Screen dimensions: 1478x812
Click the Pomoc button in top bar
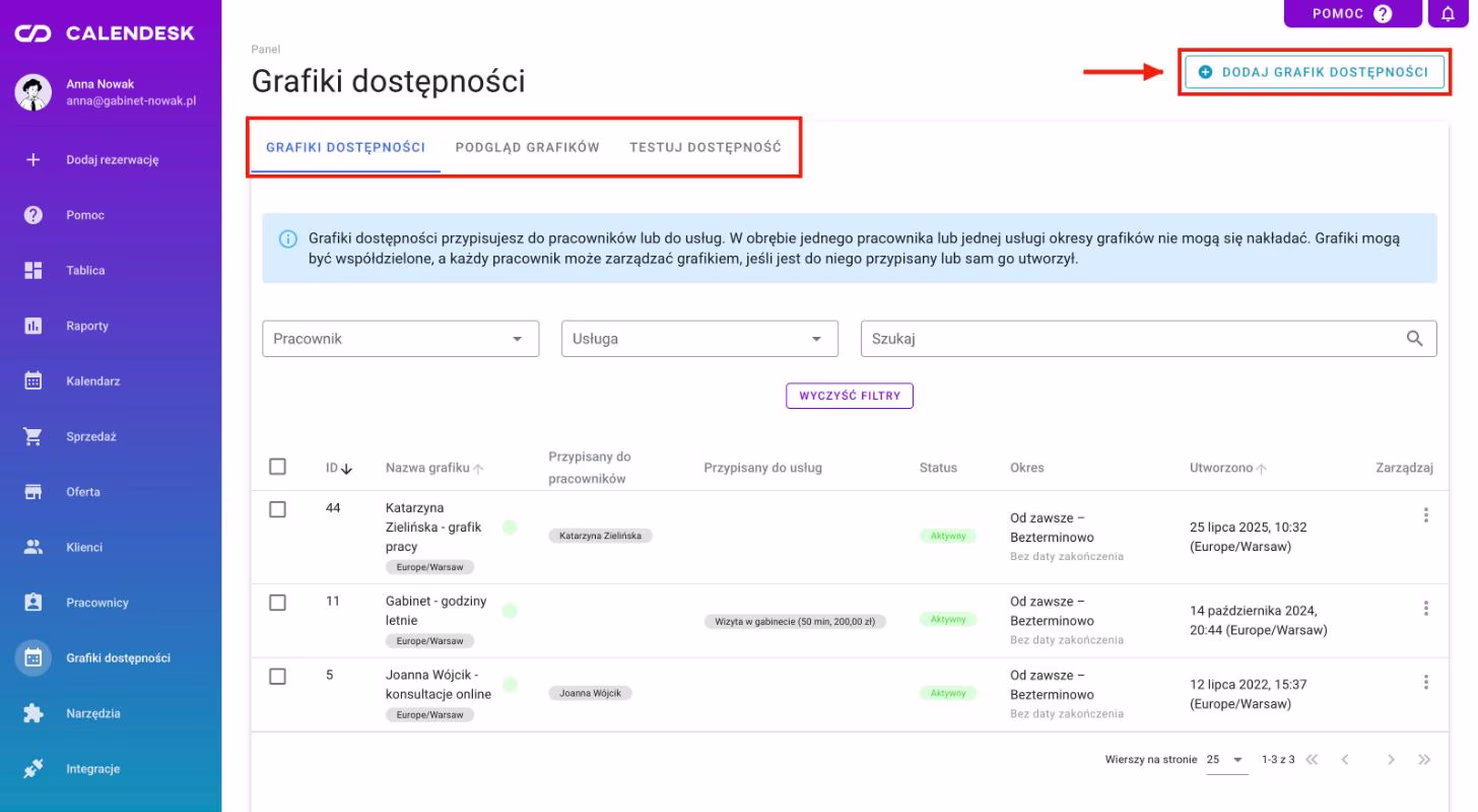click(1353, 14)
